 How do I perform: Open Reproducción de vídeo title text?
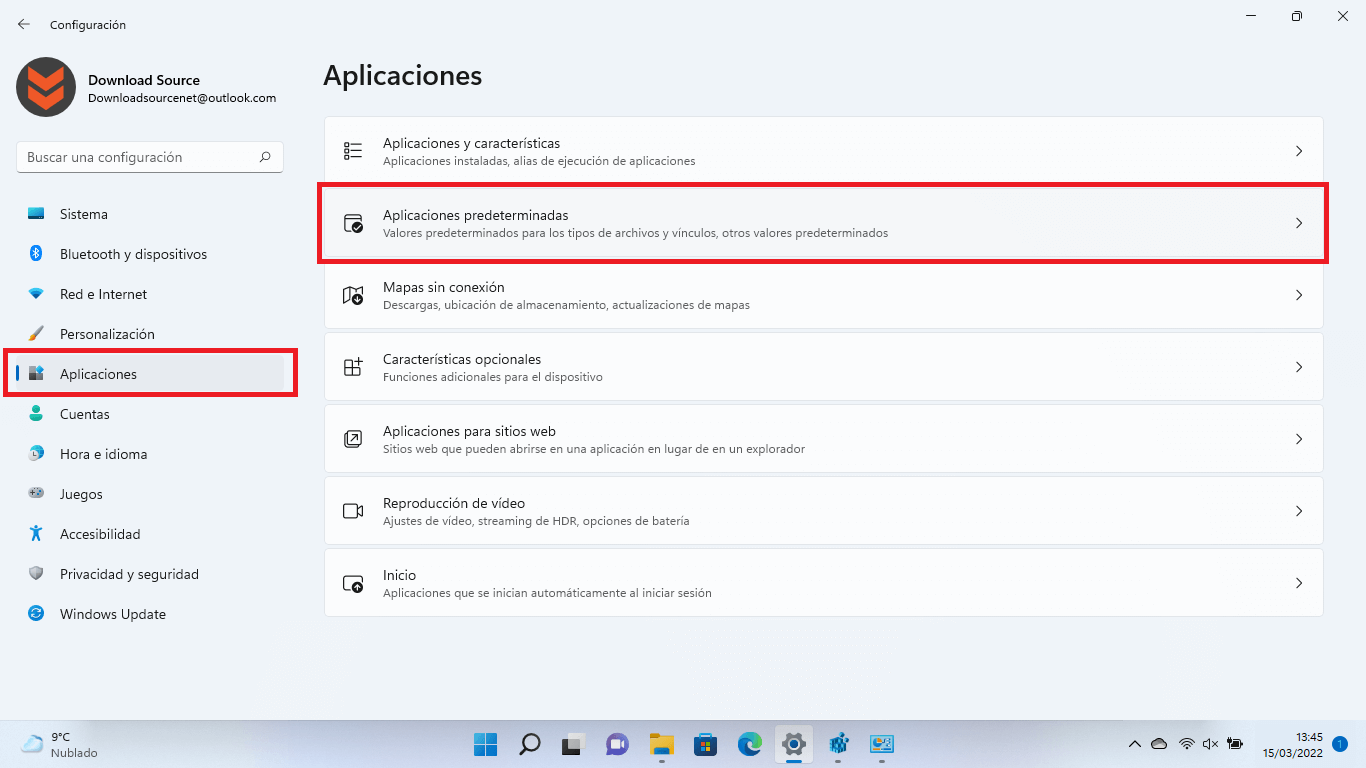pos(454,503)
